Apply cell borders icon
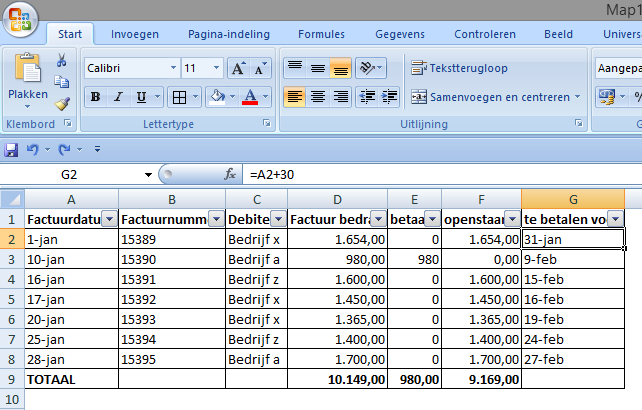 point(179,97)
